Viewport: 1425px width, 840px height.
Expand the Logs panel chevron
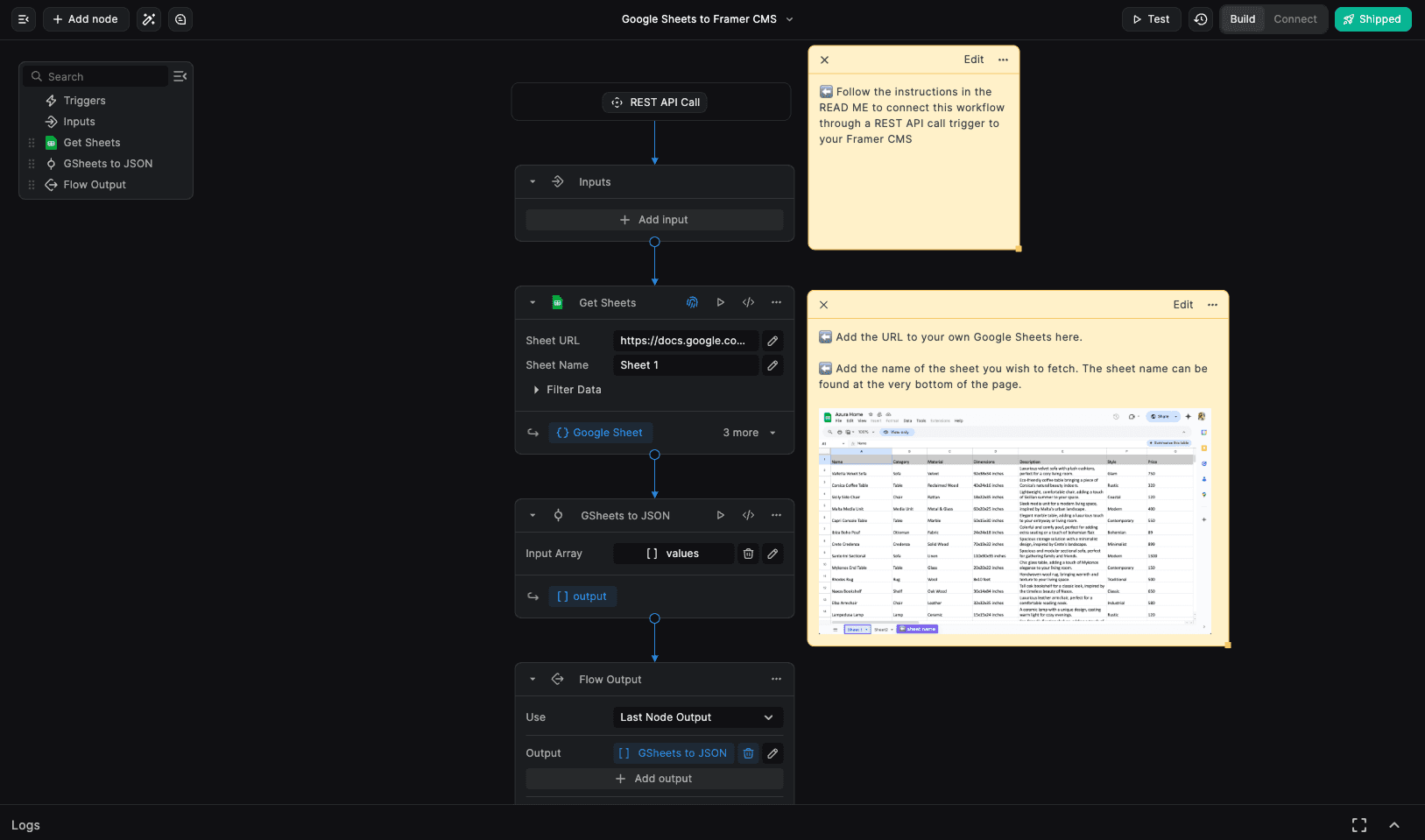pyautogui.click(x=1394, y=825)
